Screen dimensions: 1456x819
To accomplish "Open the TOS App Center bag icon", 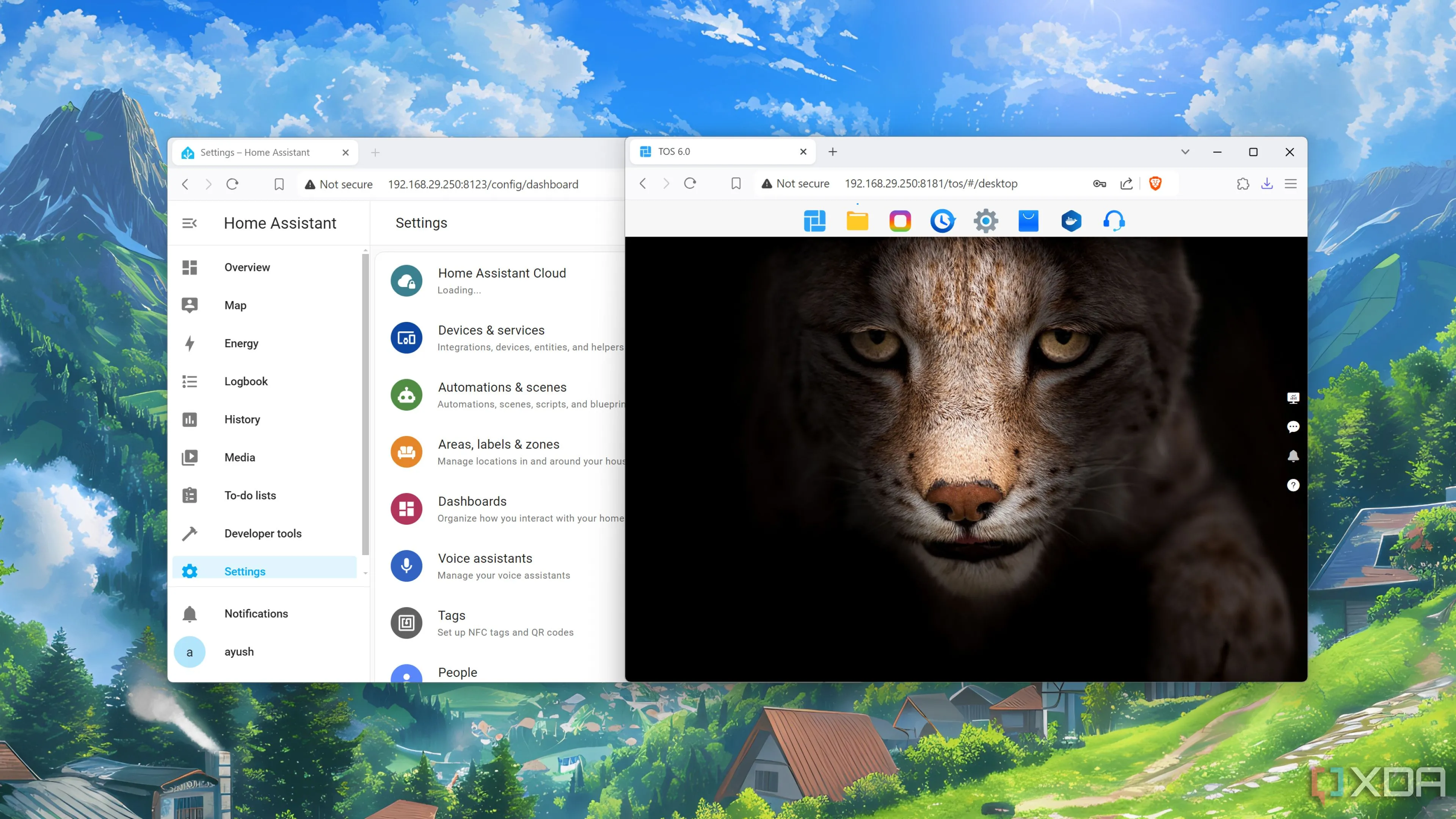I will [1028, 220].
